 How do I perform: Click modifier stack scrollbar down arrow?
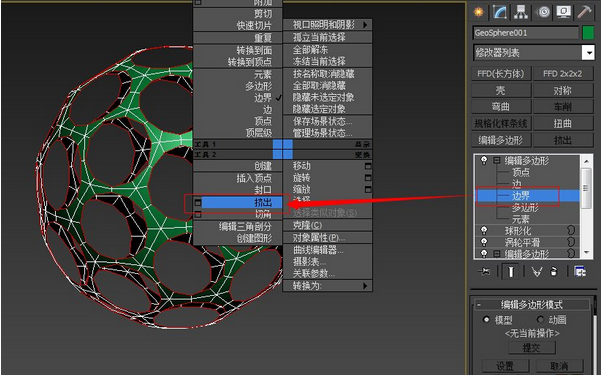(586, 252)
